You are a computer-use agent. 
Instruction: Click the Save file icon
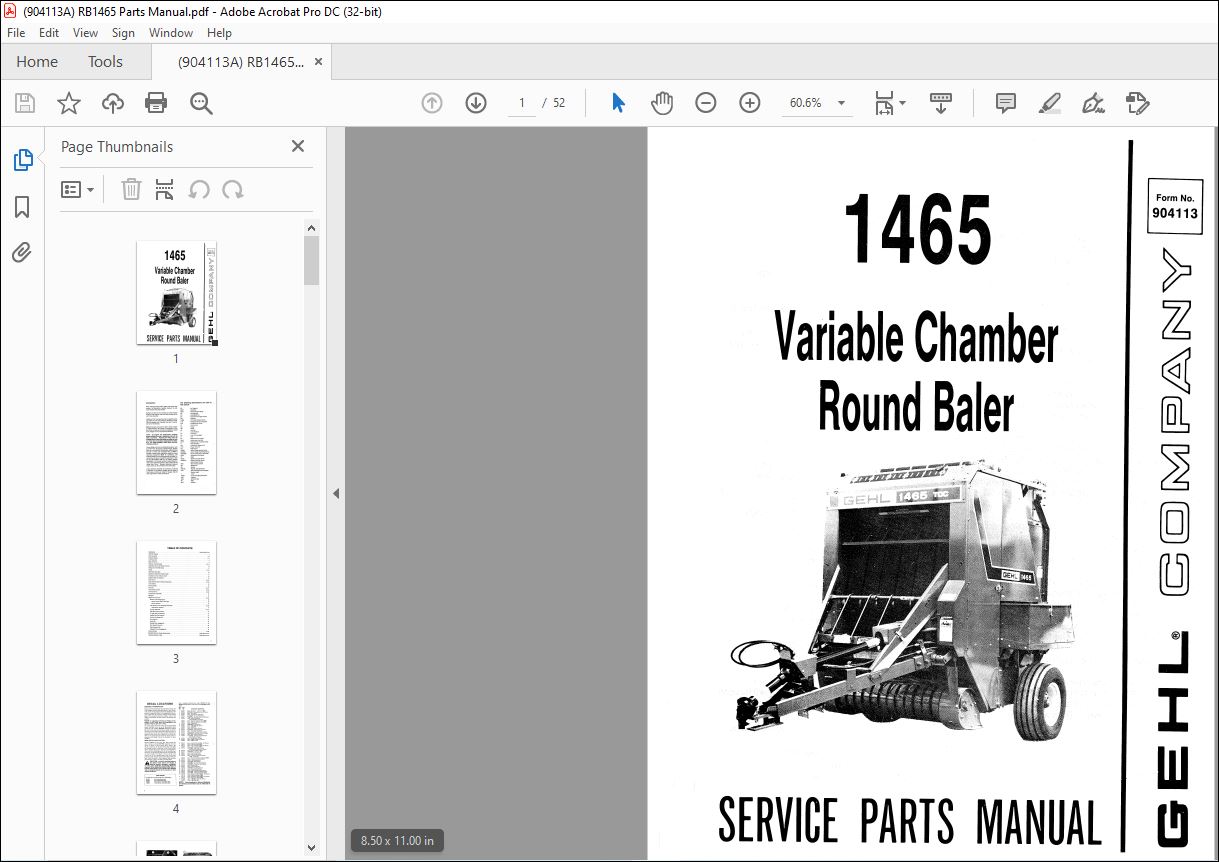pos(25,103)
